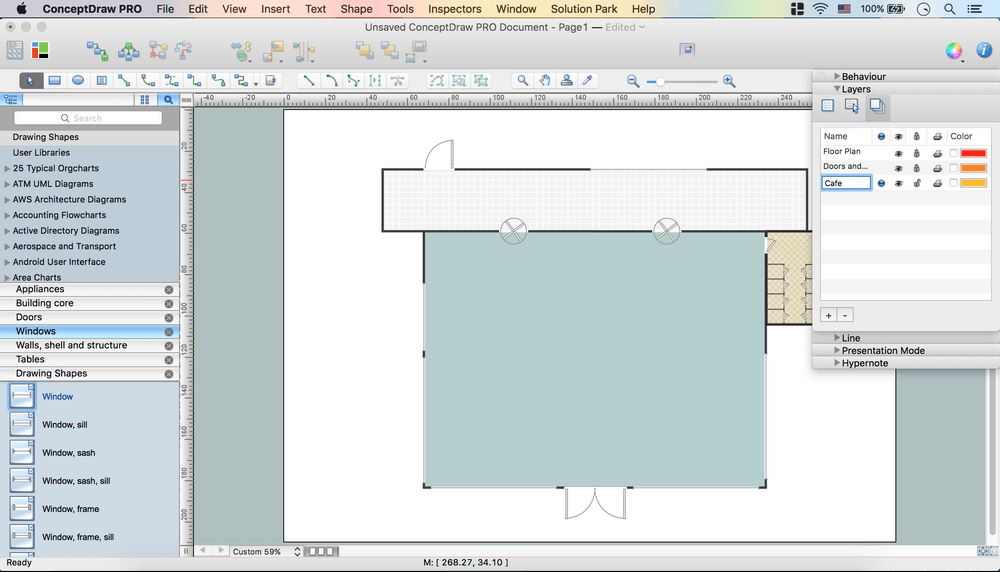Click the zoom in magnifier icon
The height and width of the screenshot is (572, 1000).
(729, 81)
